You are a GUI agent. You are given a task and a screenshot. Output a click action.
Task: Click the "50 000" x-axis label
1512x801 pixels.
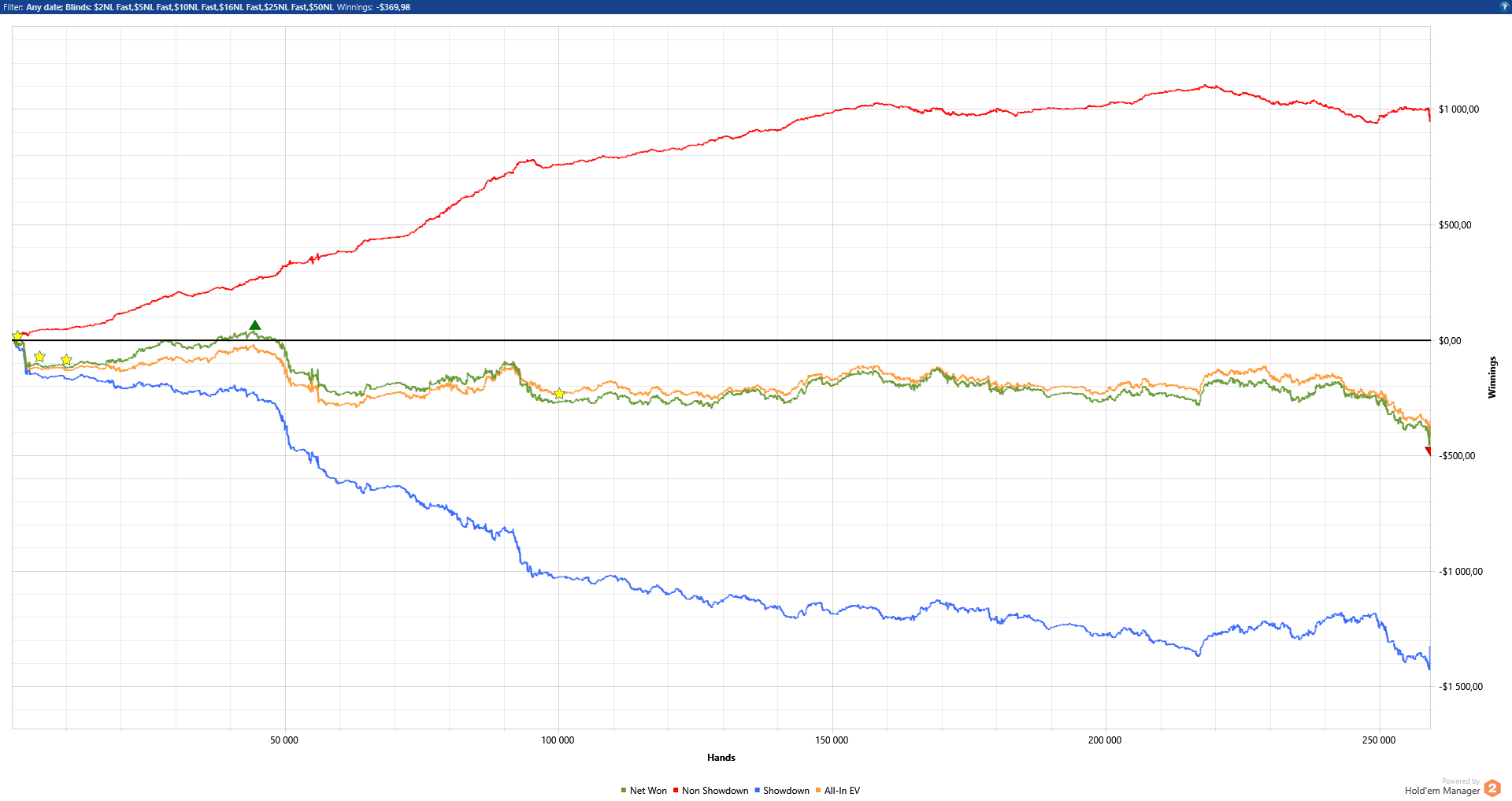284,740
